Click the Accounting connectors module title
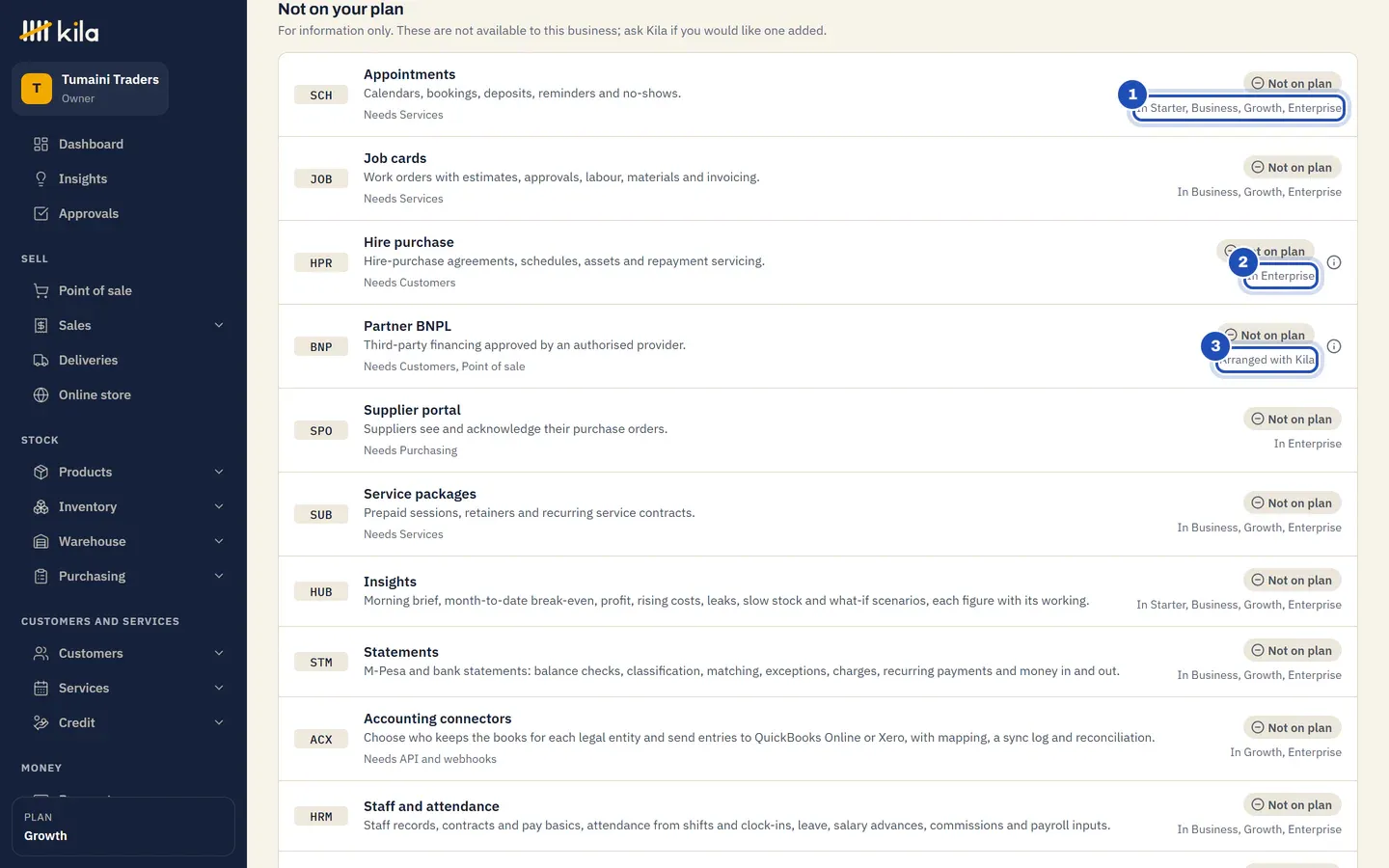1389x868 pixels. tap(438, 719)
